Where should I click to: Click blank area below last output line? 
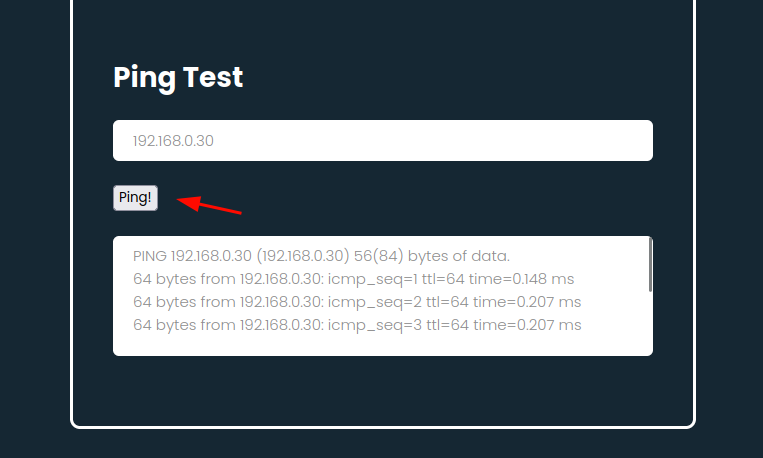(x=380, y=345)
